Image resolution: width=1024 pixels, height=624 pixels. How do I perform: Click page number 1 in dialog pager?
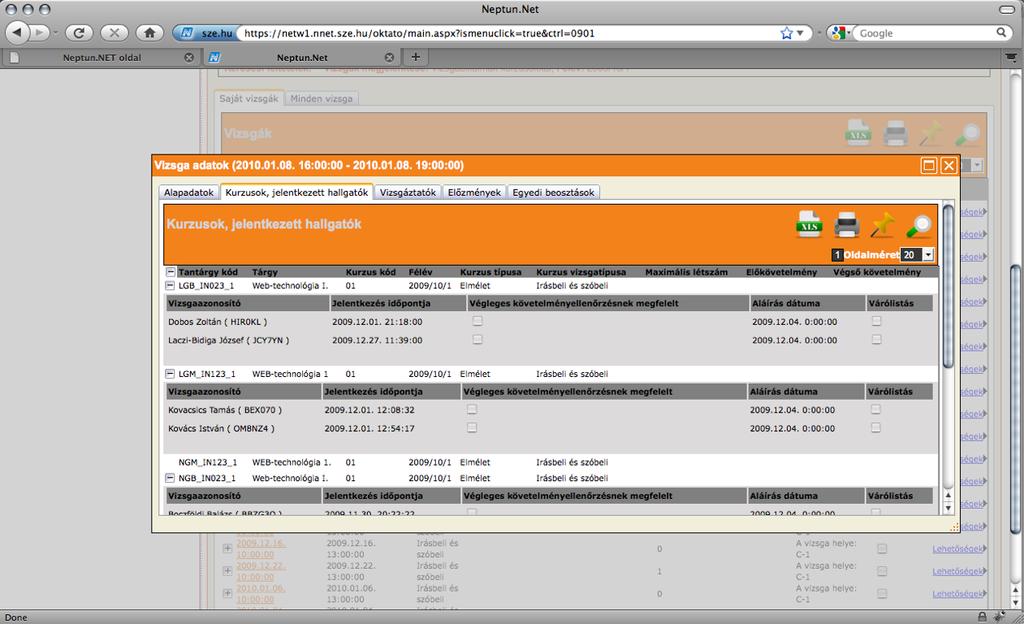(x=837, y=255)
